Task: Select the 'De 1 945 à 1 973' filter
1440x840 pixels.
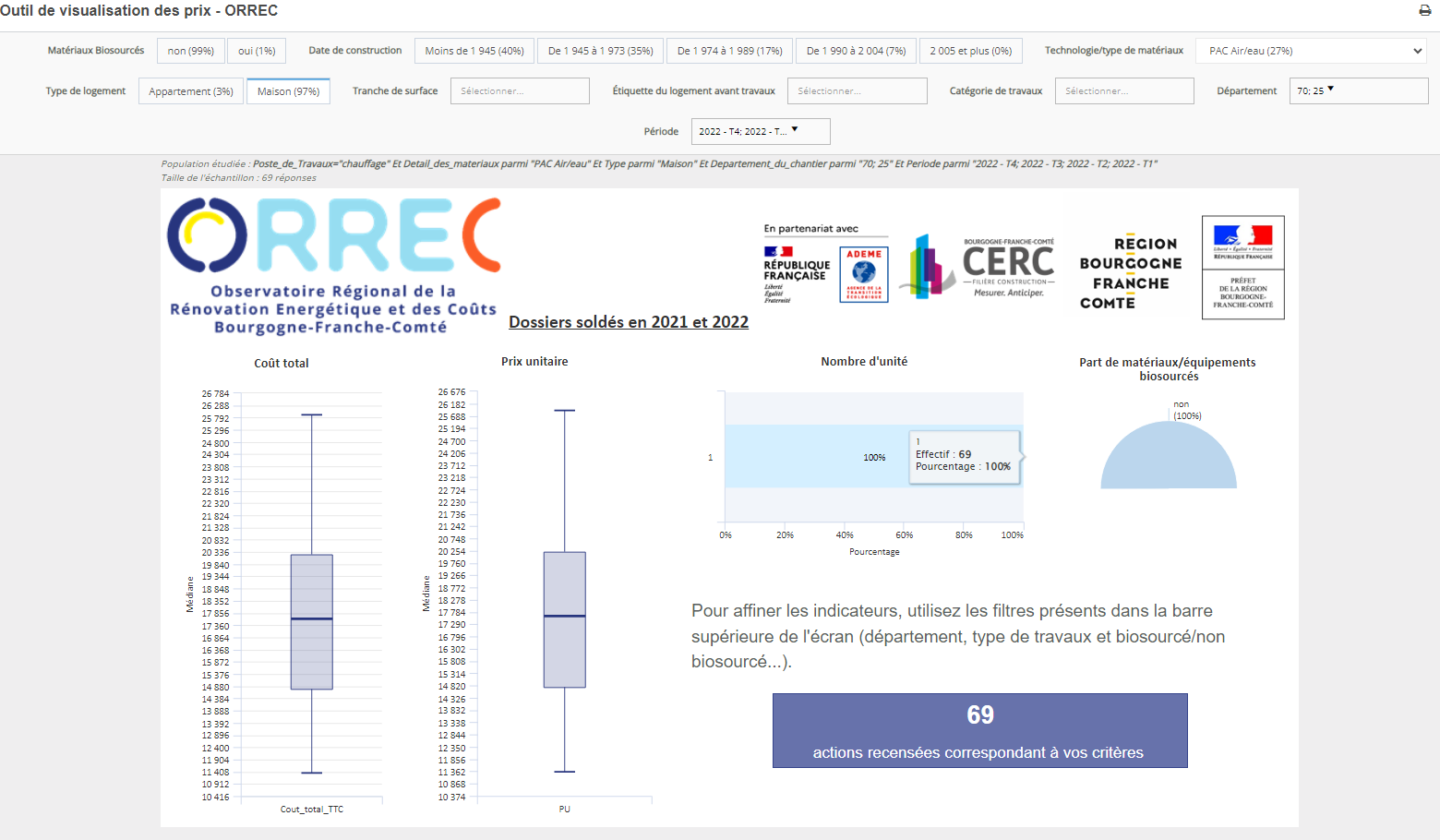Action: pos(599,51)
